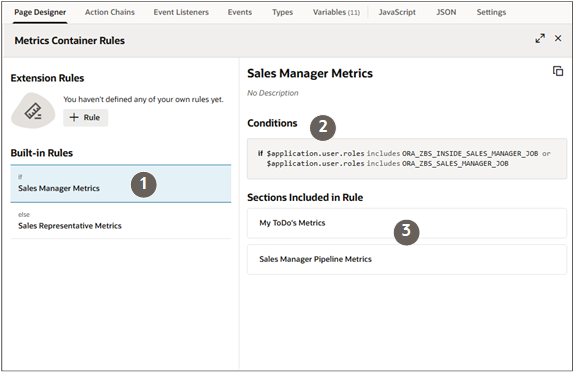
Task: Switch to the Variables (11) tab
Action: 336,12
